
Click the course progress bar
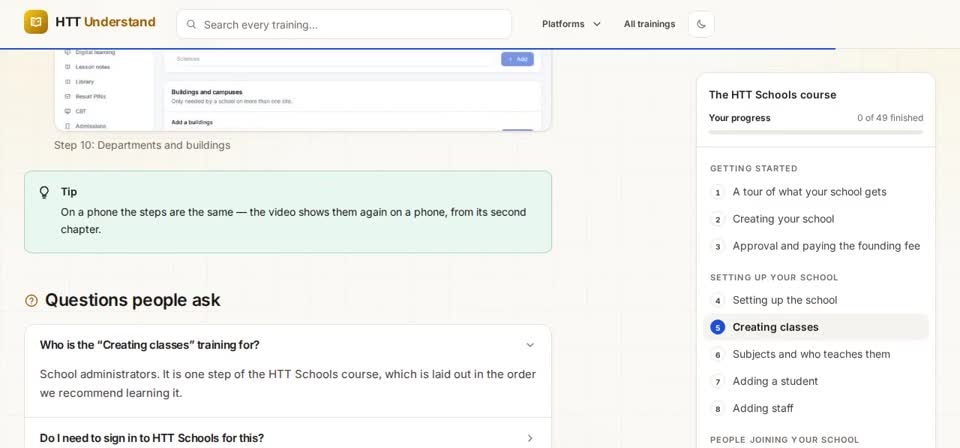tap(816, 132)
